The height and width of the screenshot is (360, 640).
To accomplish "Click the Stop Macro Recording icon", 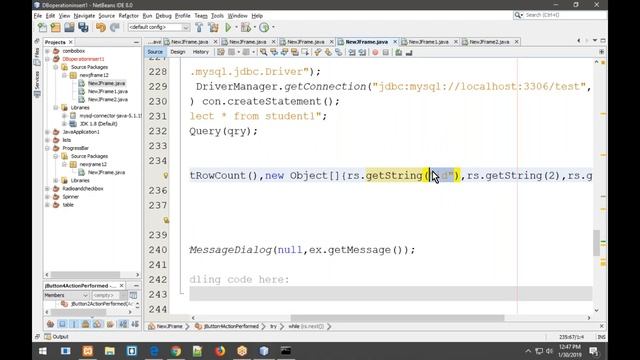I will click(x=385, y=52).
